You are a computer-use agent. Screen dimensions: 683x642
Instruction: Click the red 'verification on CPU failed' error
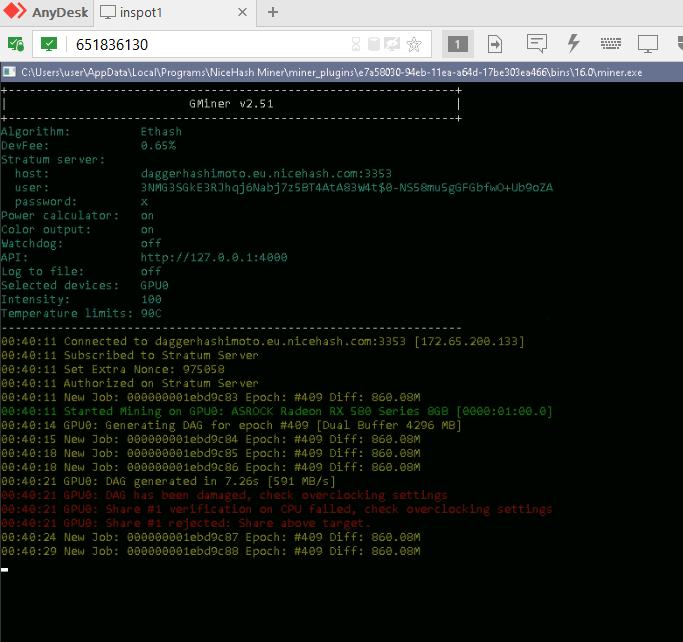pos(277,509)
